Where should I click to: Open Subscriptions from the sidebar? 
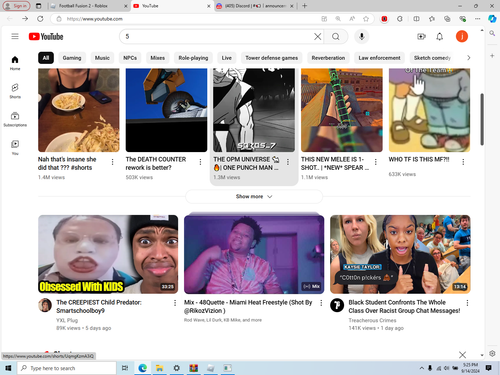pyautogui.click(x=15, y=119)
